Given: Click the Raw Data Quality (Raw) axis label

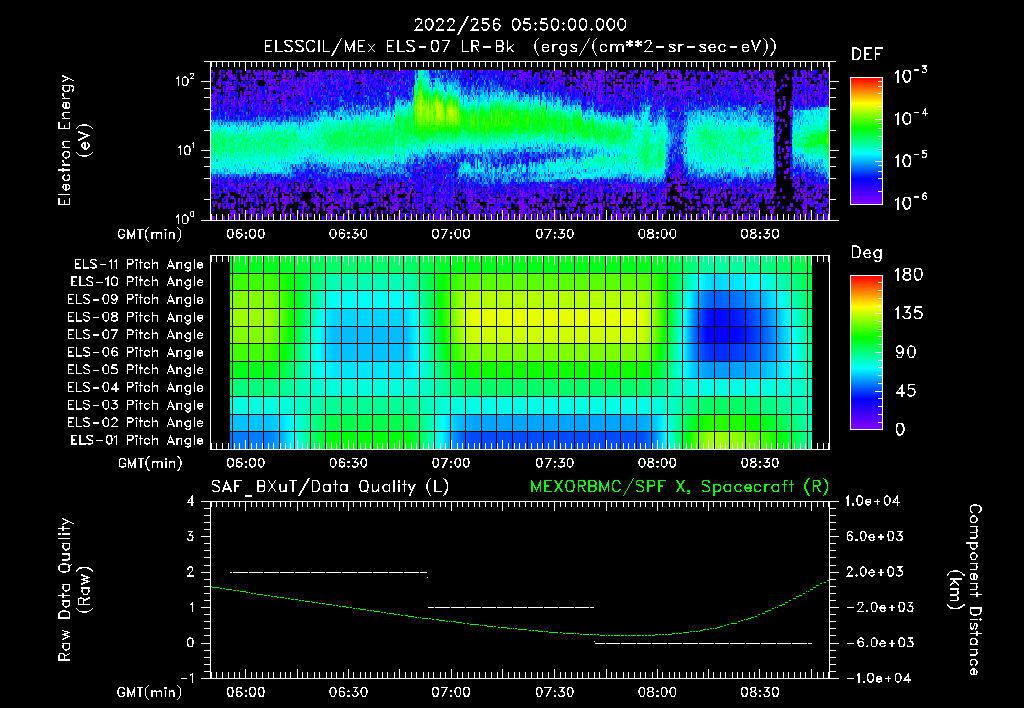Looking at the screenshot, I should click(74, 589).
